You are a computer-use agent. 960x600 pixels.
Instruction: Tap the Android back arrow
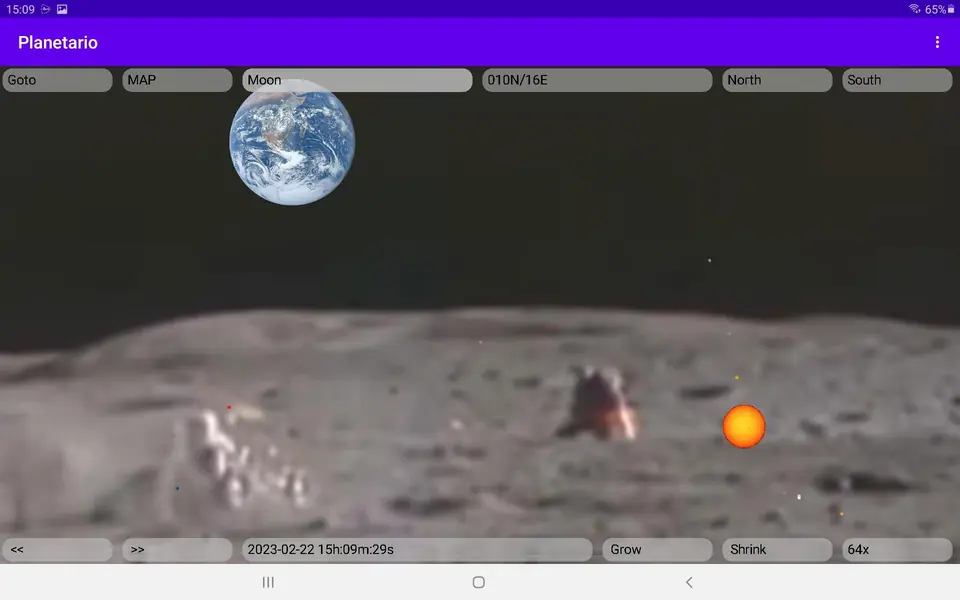click(x=689, y=582)
